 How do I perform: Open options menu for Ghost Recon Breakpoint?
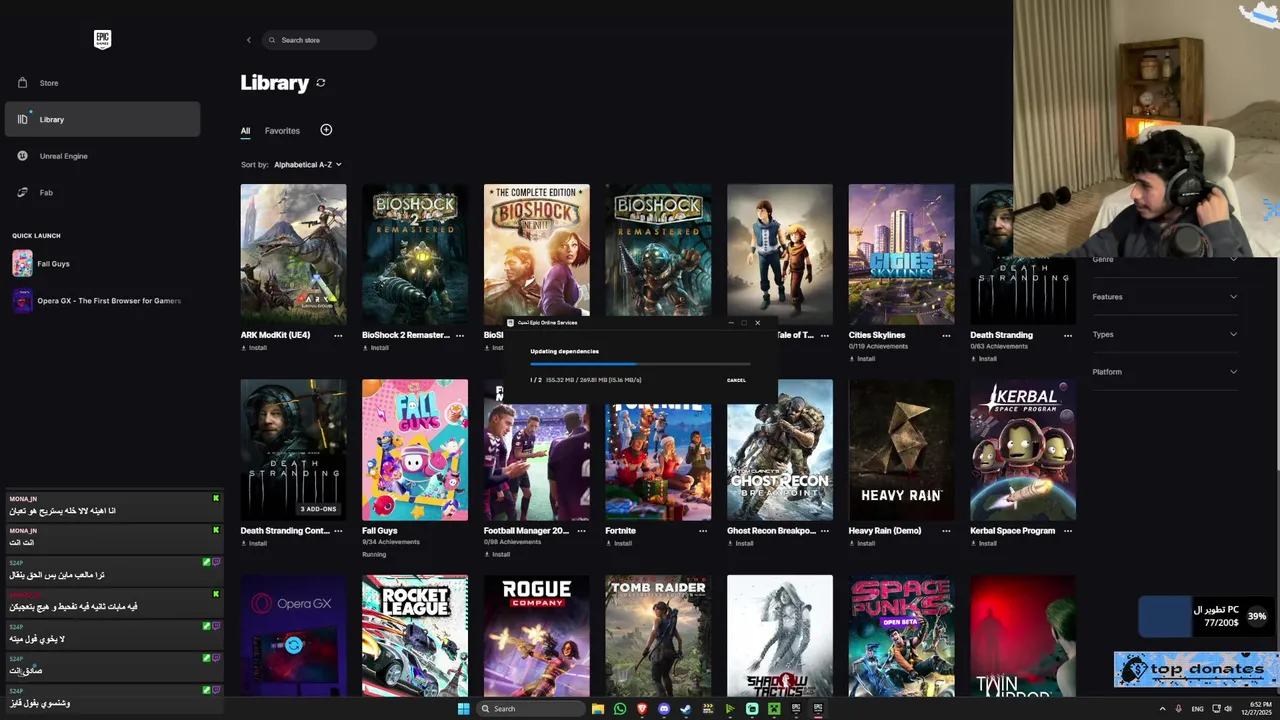coord(825,531)
